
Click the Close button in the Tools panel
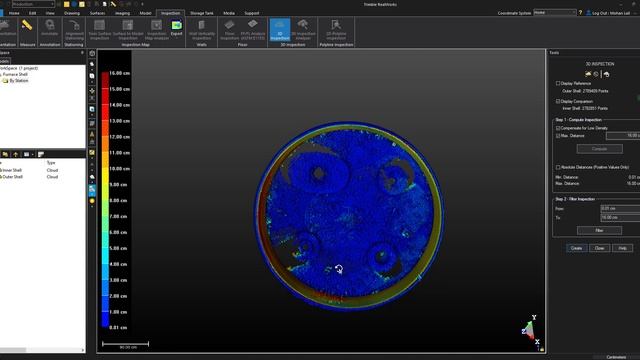click(600, 248)
